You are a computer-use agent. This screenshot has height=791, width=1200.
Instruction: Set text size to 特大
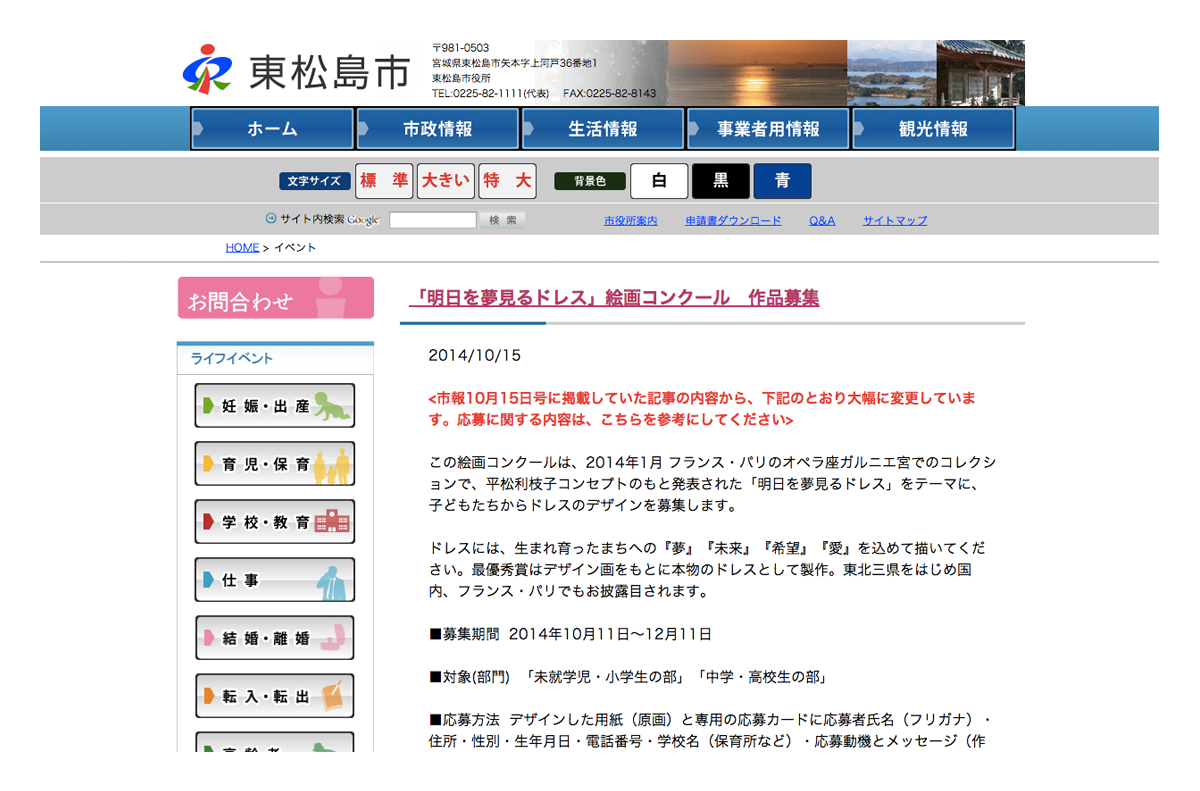pos(507,181)
